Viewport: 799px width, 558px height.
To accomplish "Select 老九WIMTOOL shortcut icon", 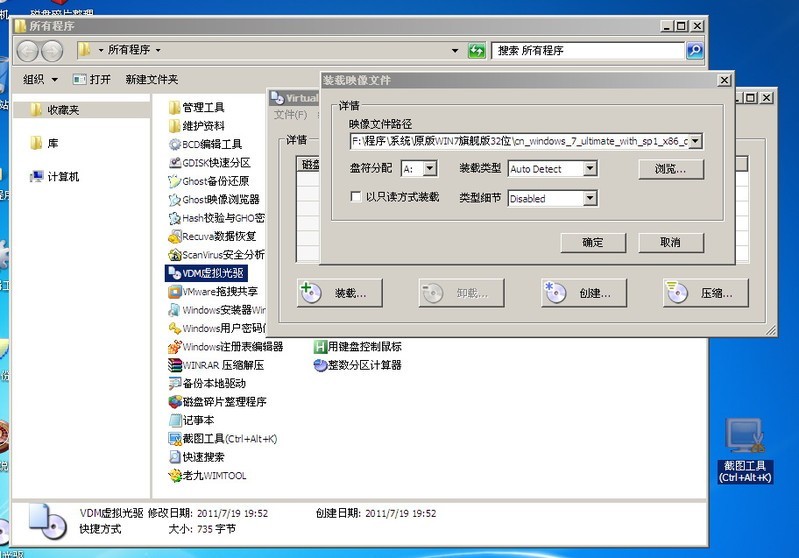I will pyautogui.click(x=175, y=475).
